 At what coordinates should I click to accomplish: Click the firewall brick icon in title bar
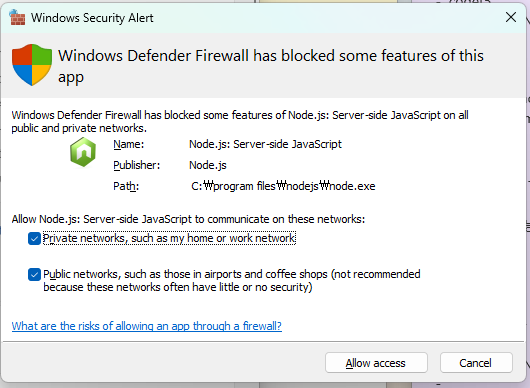click(17, 17)
